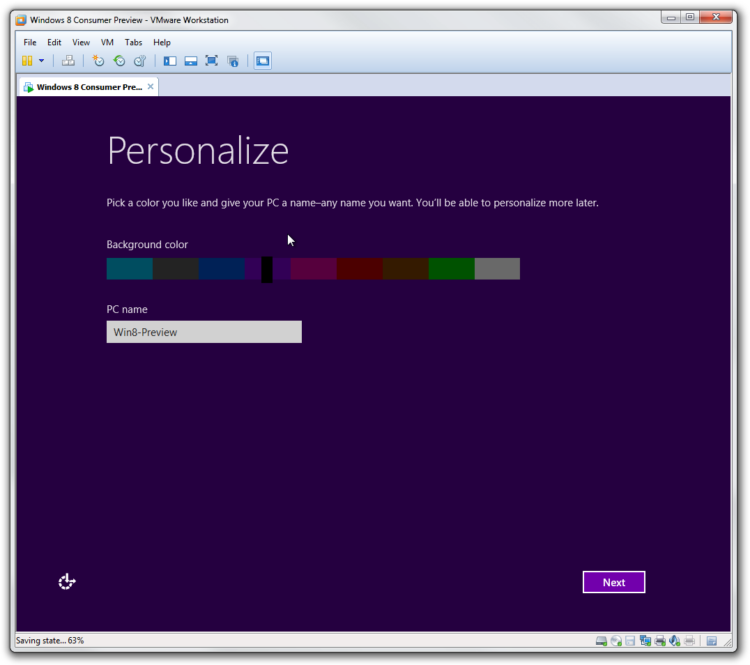Click the sound card speaker status bar icon
The image size is (750, 665).
[x=675, y=641]
